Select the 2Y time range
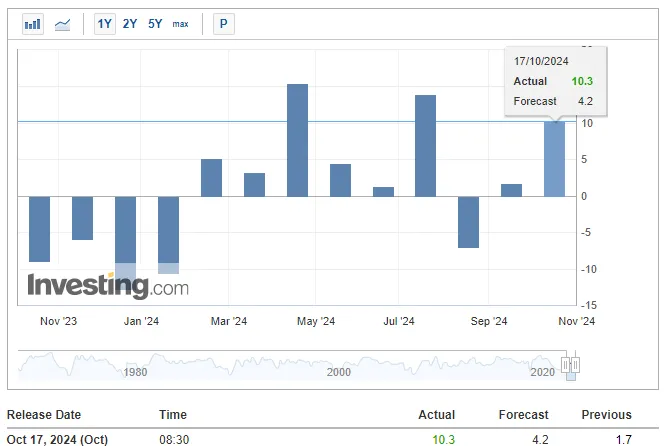 [x=130, y=23]
